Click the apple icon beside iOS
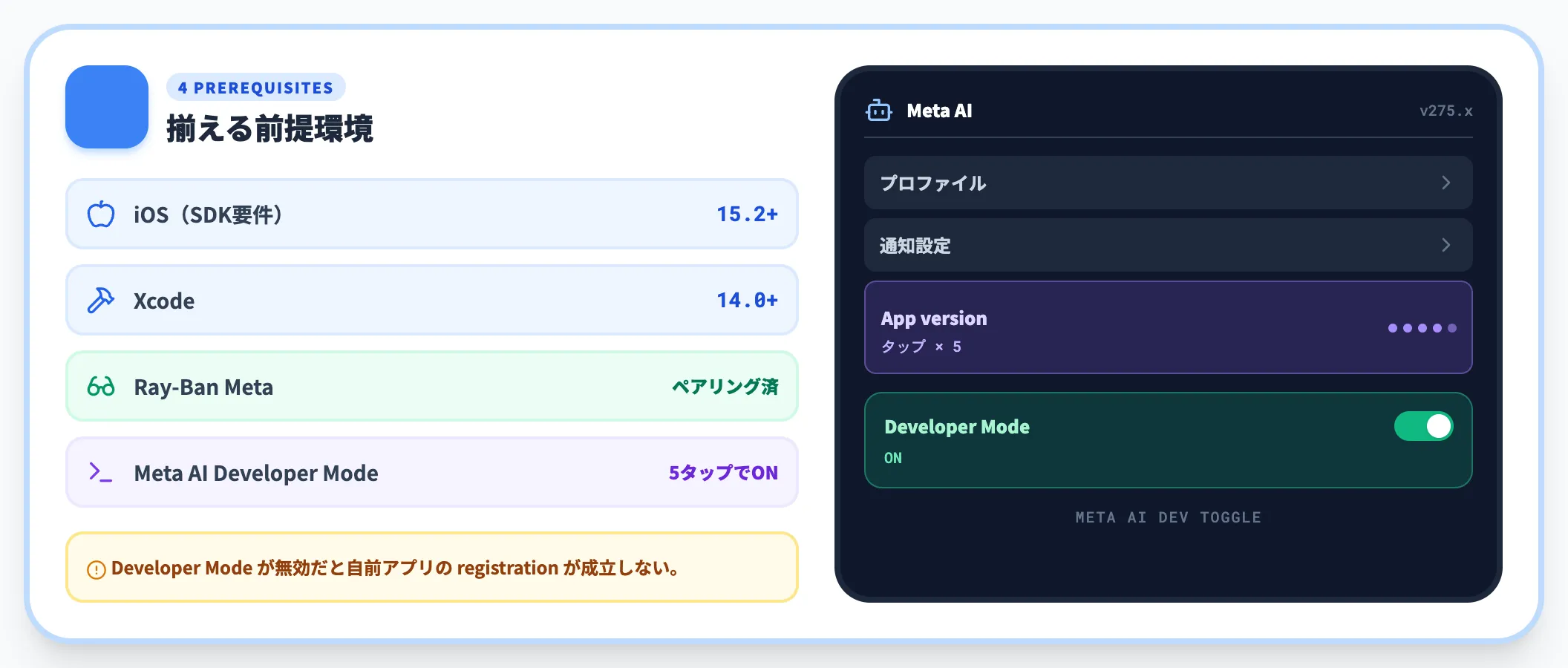Image resolution: width=1568 pixels, height=668 pixels. tap(101, 215)
